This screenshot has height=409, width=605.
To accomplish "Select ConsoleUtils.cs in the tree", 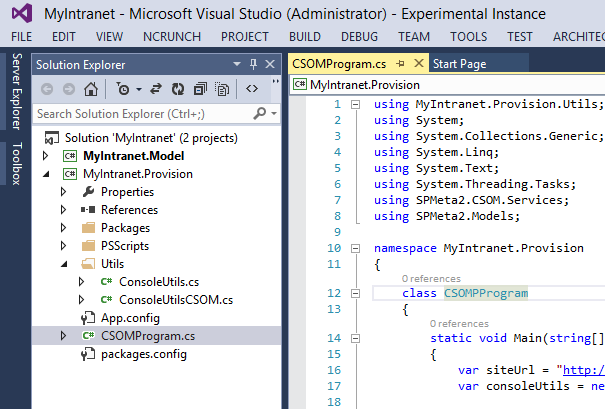I will click(x=159, y=282).
